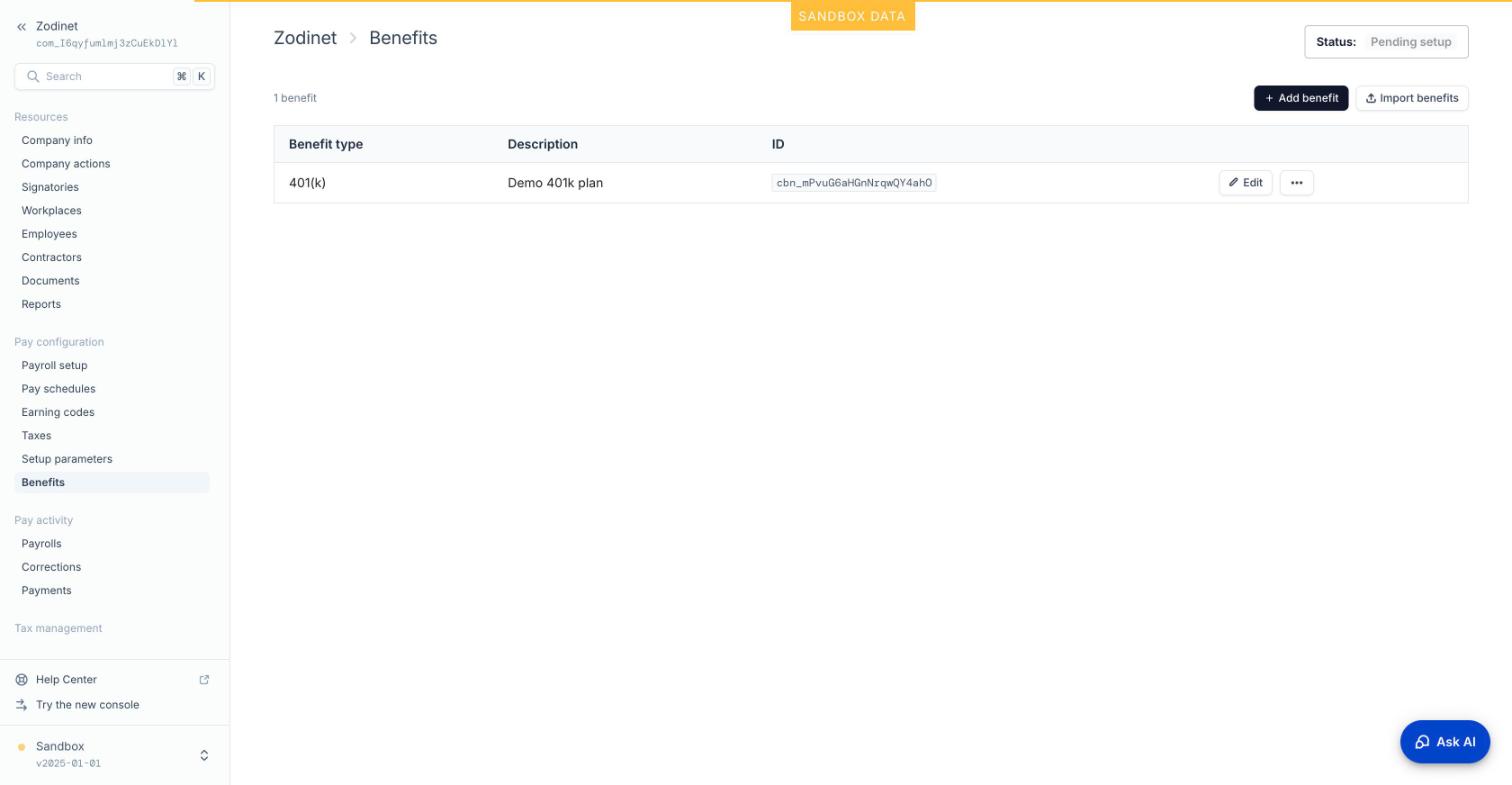This screenshot has width=1512, height=785.
Task: Click the Benefits breadcrumb title
Action: [x=403, y=38]
